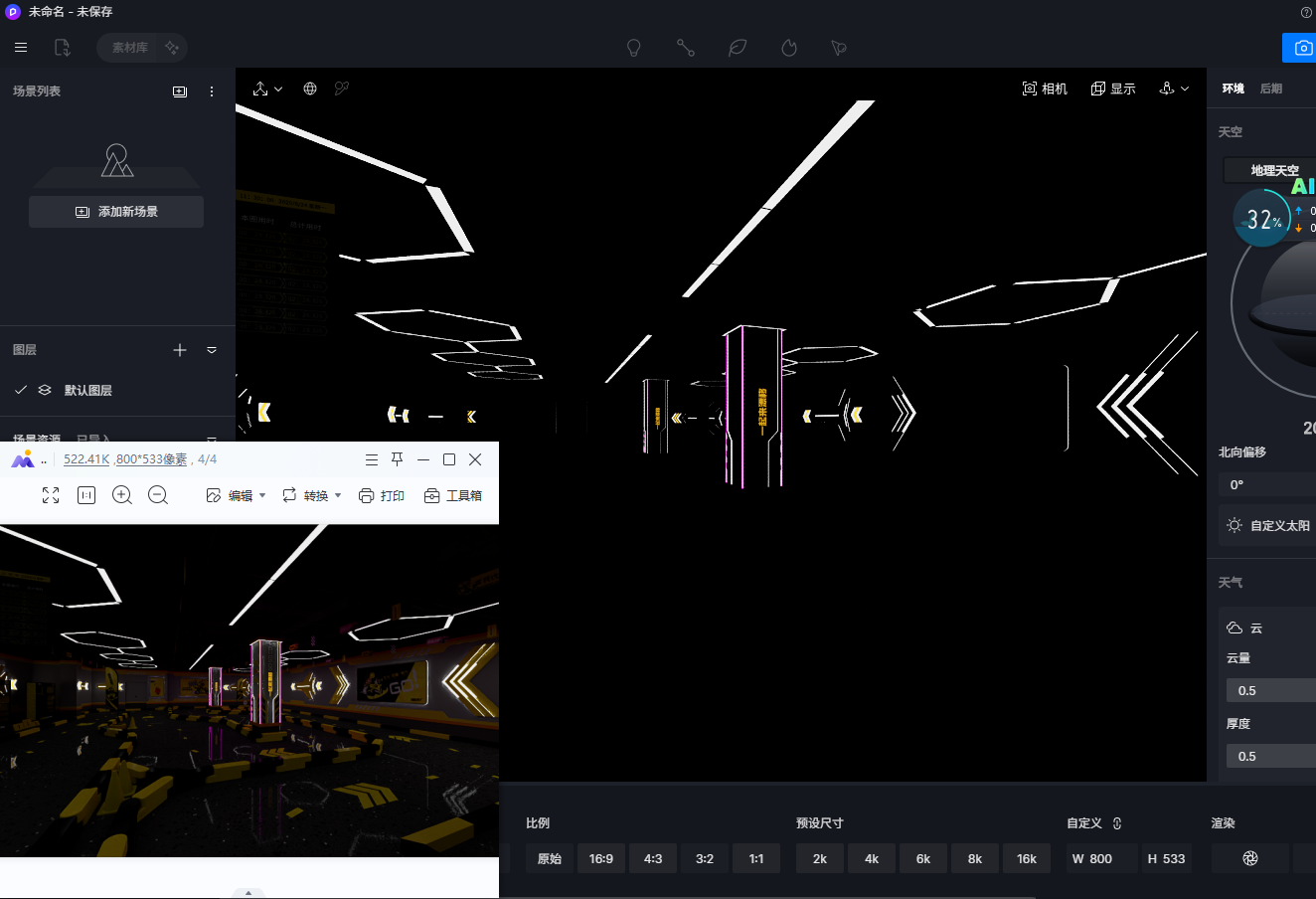Collapse the 图层 layers panel arrow
Image resolution: width=1316 pixels, height=899 pixels.
point(212,350)
